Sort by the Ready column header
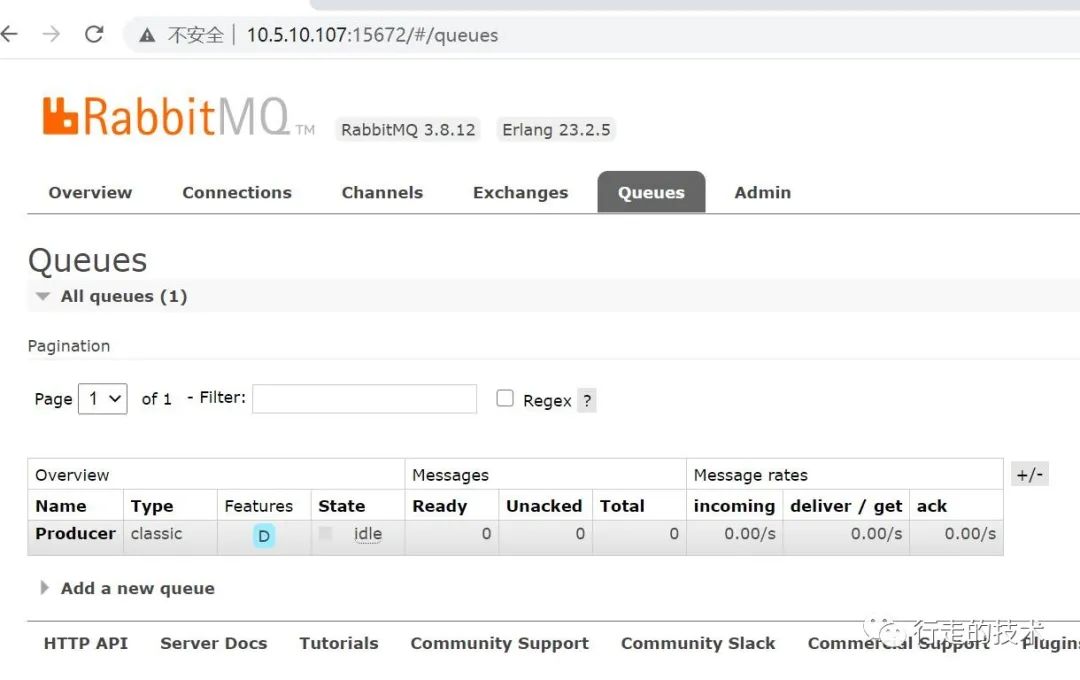1080x680 pixels. tap(439, 506)
